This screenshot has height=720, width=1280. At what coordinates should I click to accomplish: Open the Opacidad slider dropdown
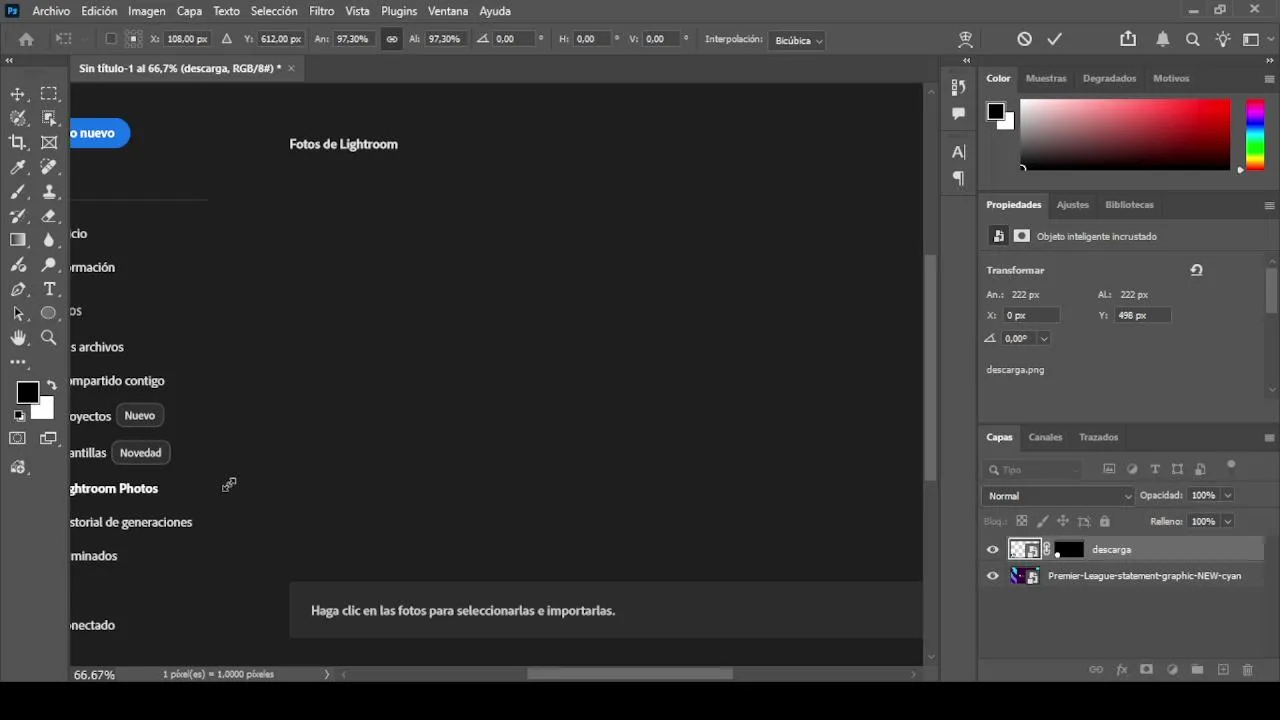click(1228, 495)
